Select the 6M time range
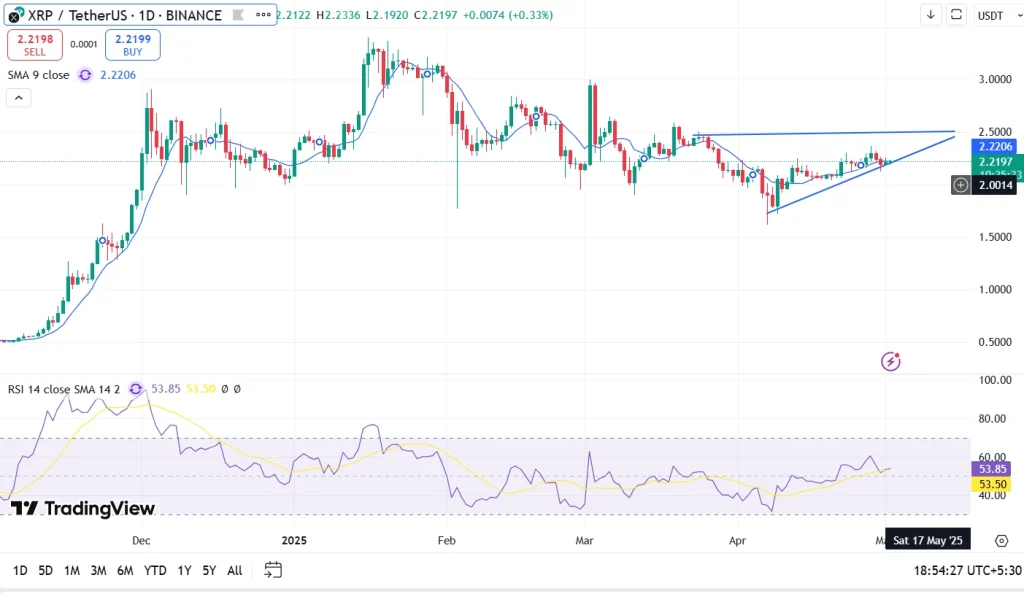The image size is (1024, 594). tap(125, 571)
